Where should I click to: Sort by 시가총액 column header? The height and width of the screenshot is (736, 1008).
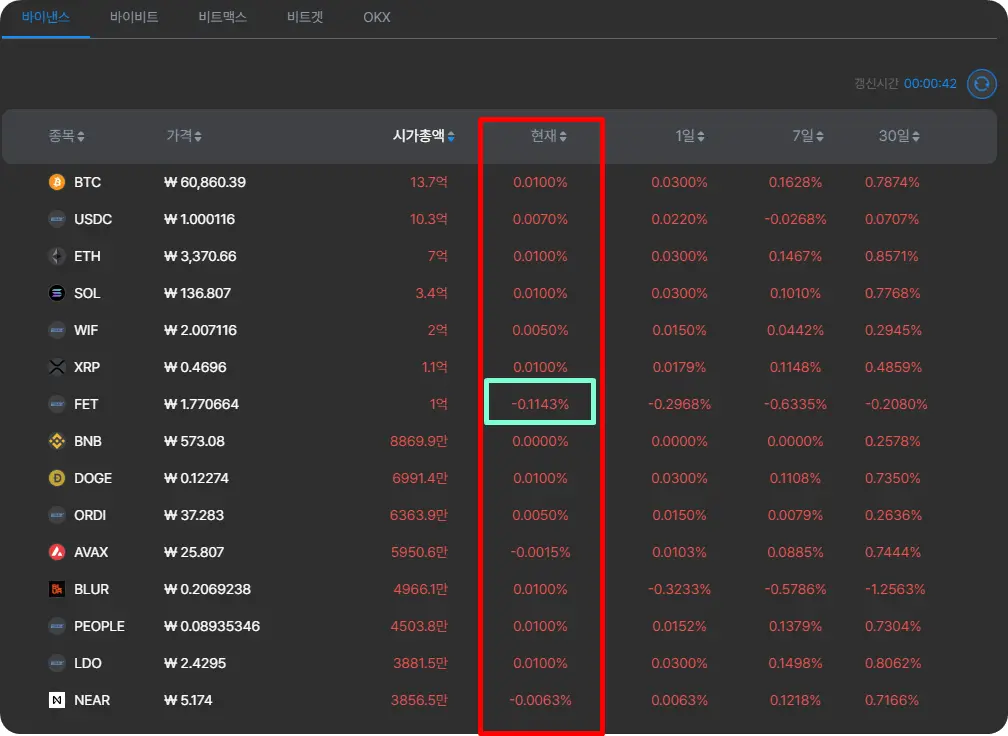tap(424, 136)
